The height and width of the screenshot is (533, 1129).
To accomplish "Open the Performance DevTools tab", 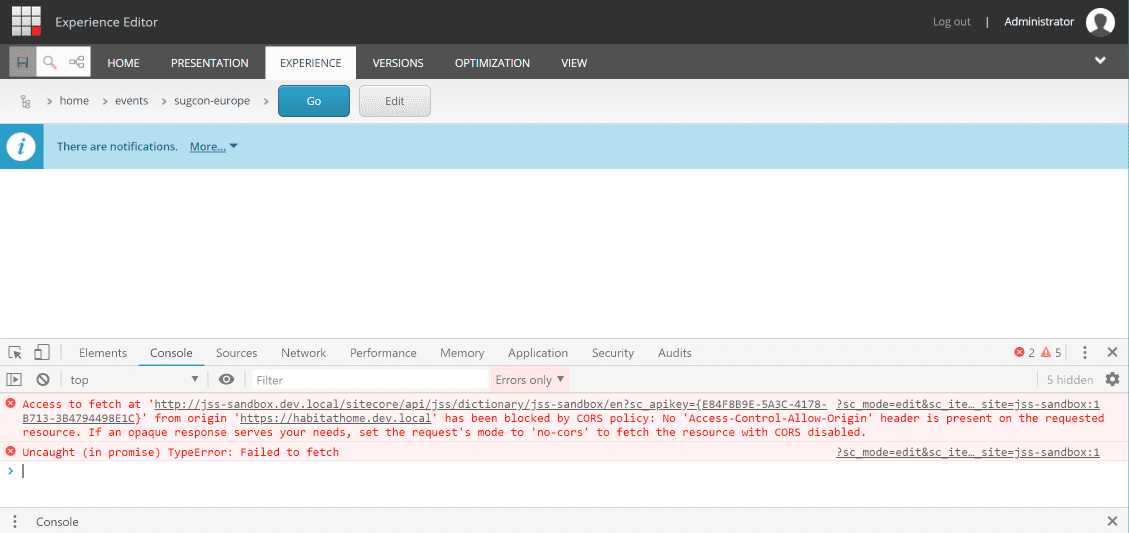I will click(x=383, y=353).
